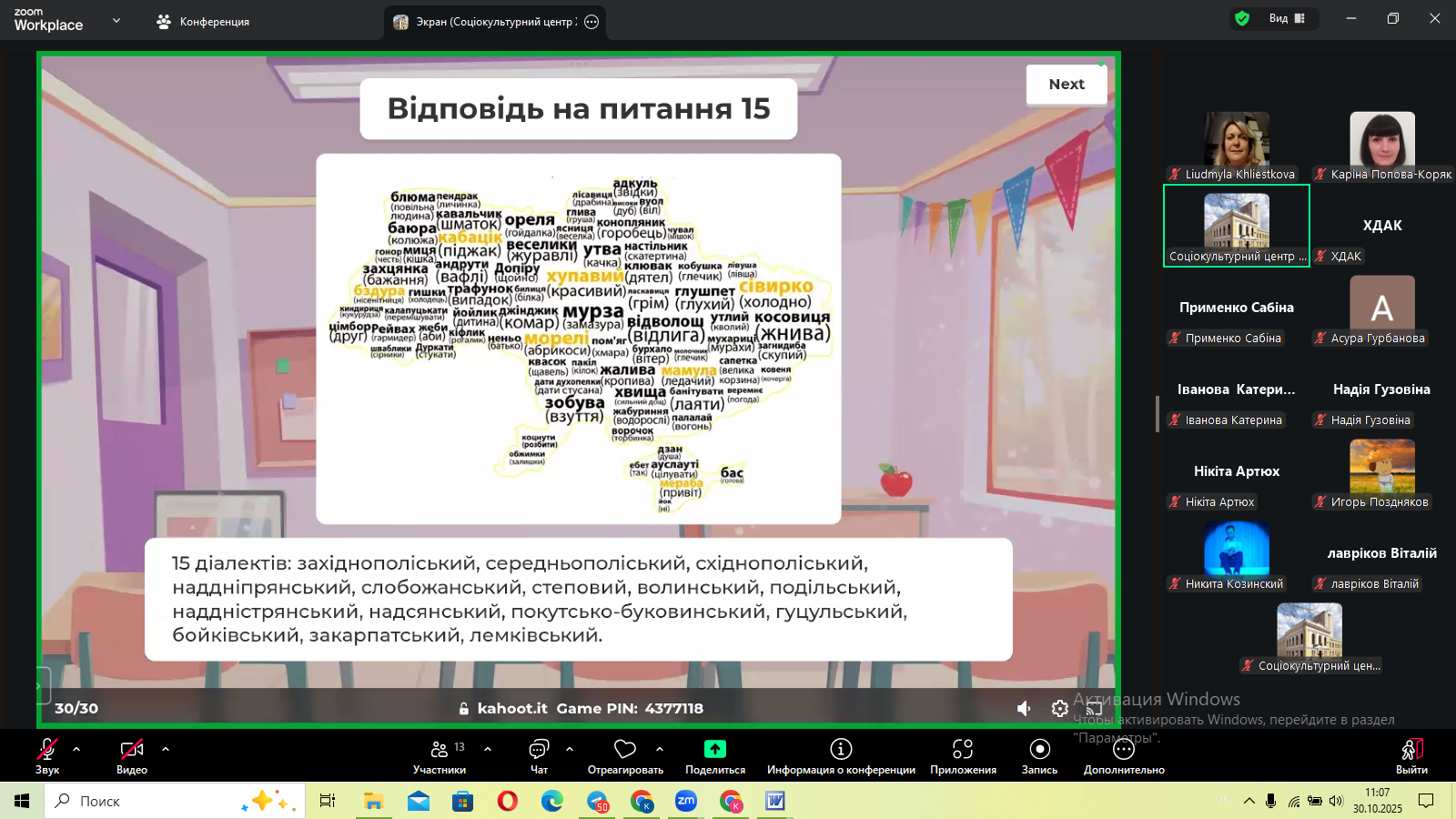Open the Zoom Workplace dropdown chevron
The width and height of the screenshot is (1456, 819).
click(x=116, y=20)
